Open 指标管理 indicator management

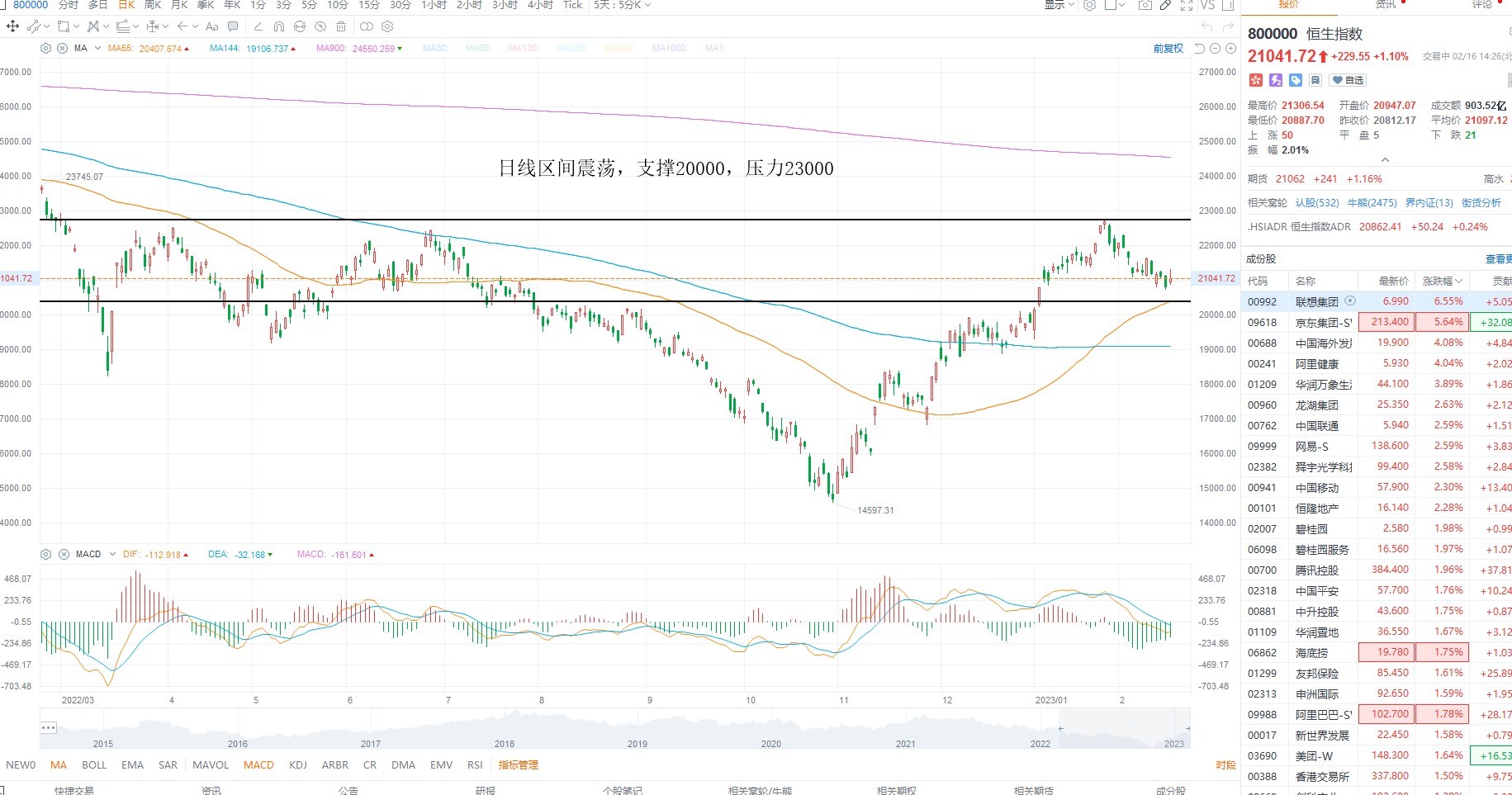tap(519, 765)
